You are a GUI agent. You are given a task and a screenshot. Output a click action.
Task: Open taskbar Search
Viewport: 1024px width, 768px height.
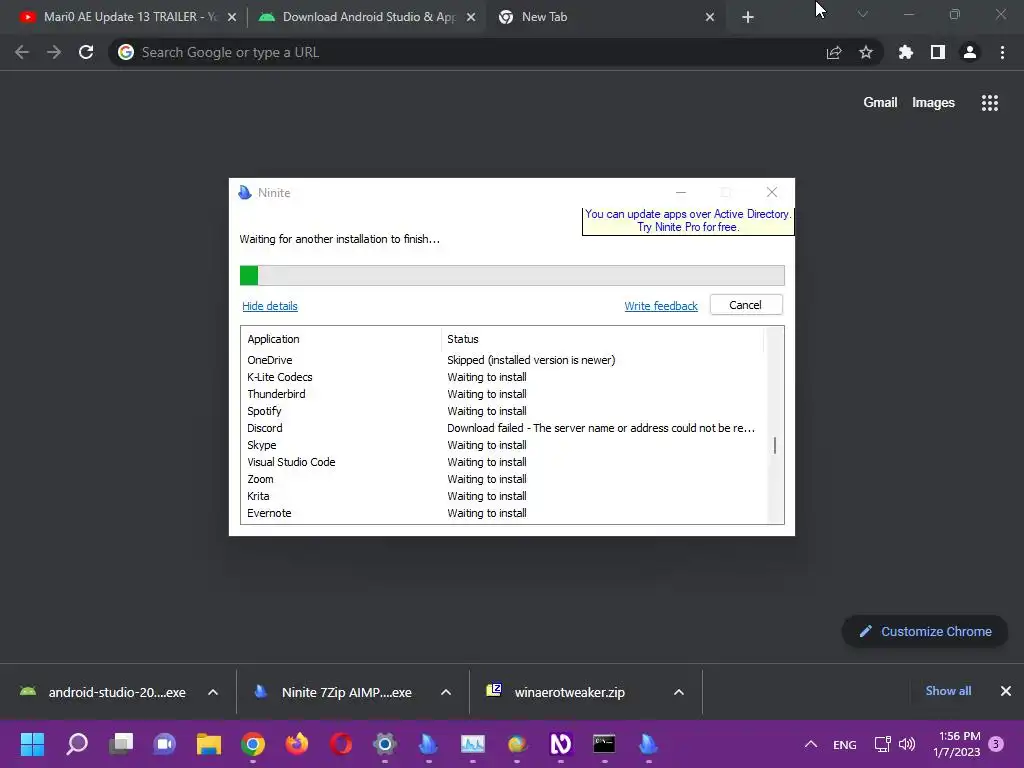click(x=77, y=744)
